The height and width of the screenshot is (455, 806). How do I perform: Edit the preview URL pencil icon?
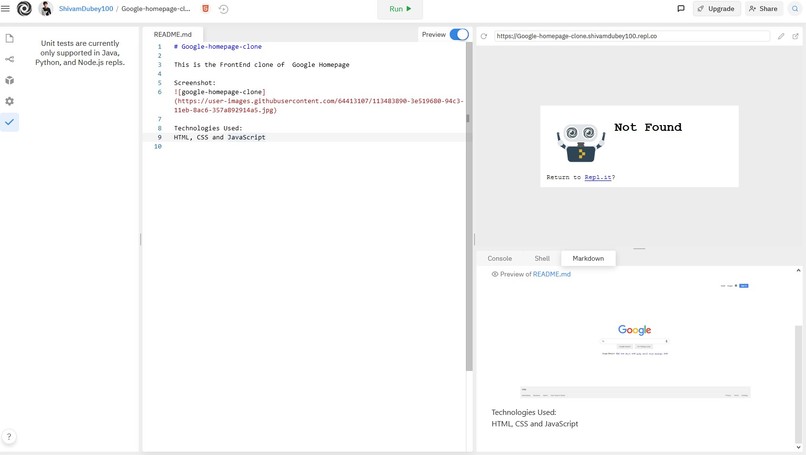(781, 36)
